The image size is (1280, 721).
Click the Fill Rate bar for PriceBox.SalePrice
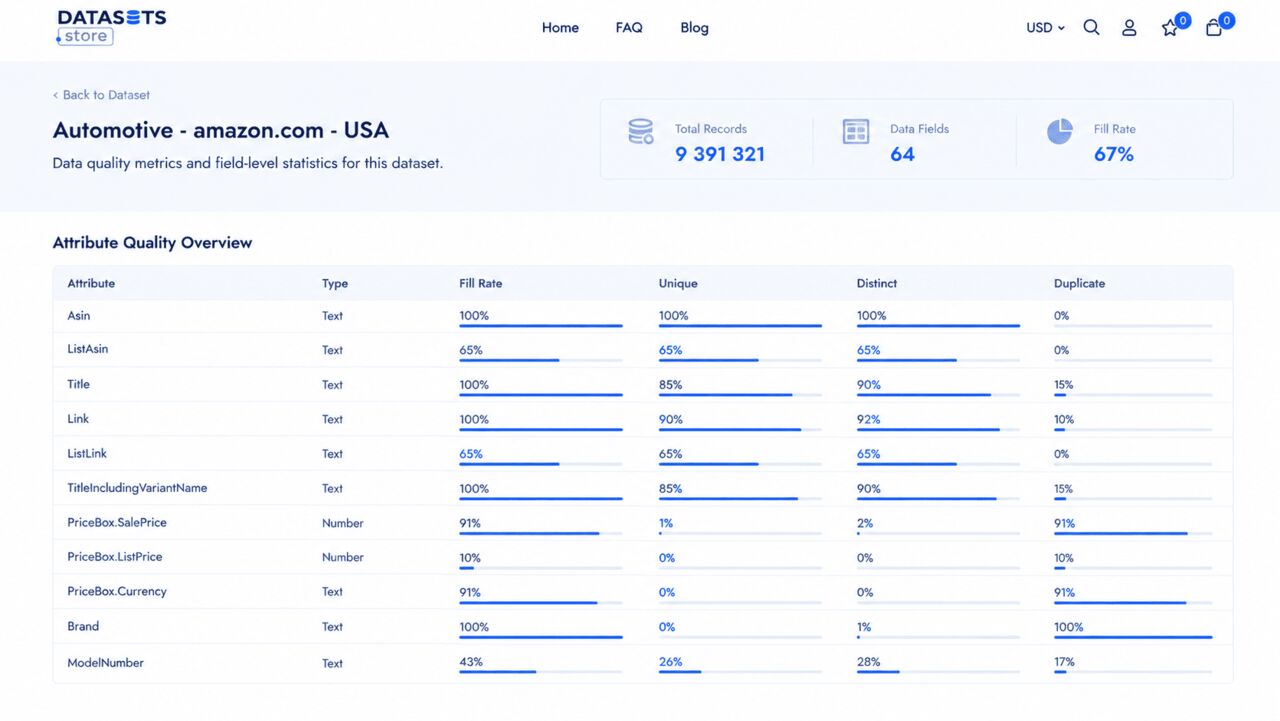(541, 534)
